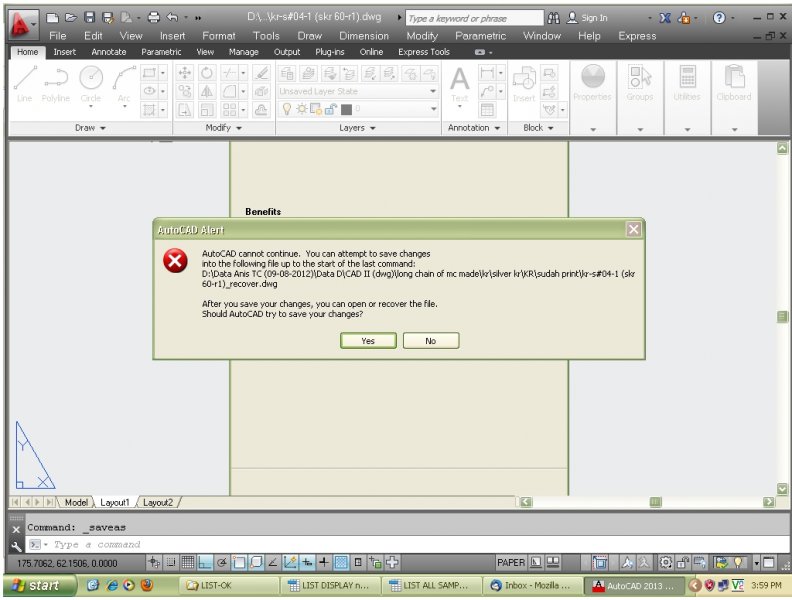This screenshot has height=600, width=792.
Task: Click the Rotate tool icon
Action: point(207,73)
